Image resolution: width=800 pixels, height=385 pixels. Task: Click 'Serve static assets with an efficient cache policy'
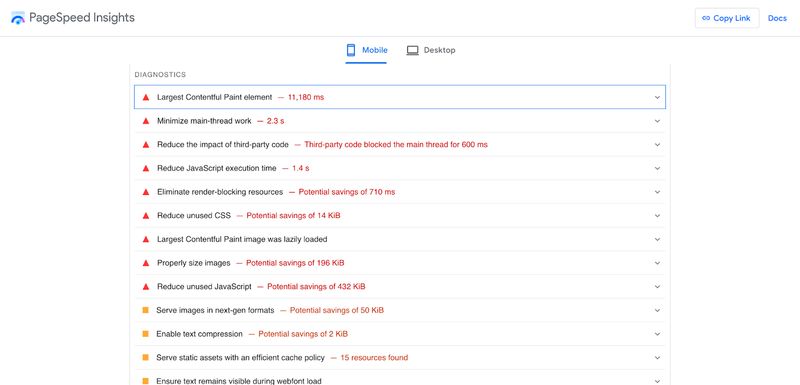point(240,357)
